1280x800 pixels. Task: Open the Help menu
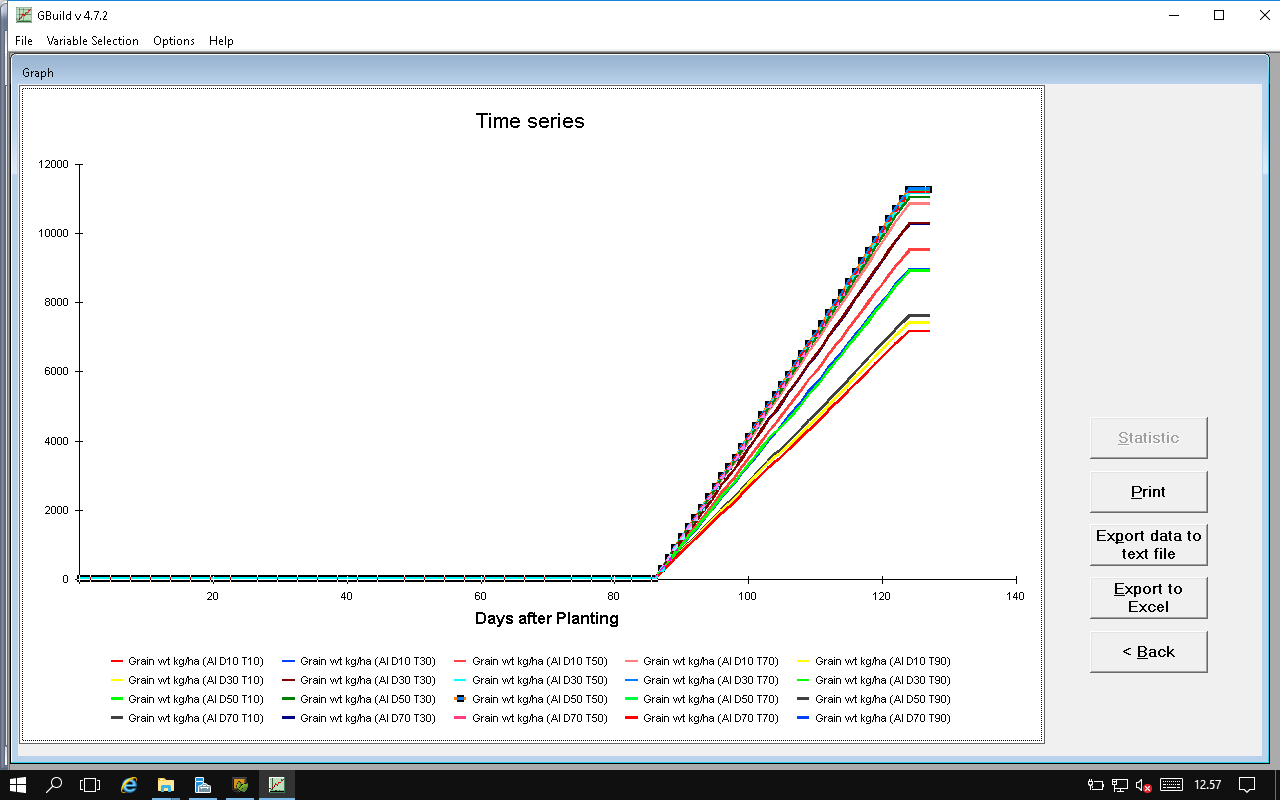tap(221, 41)
